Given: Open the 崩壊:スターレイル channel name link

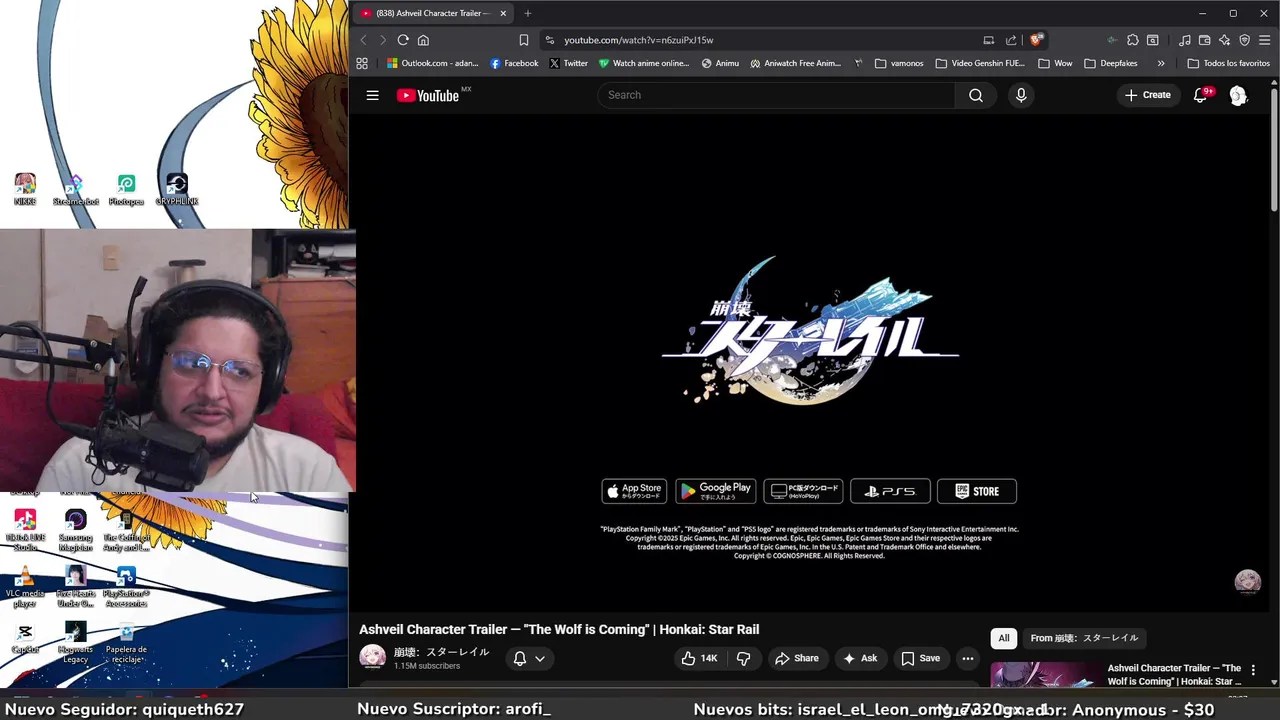Looking at the screenshot, I should coord(441,652).
